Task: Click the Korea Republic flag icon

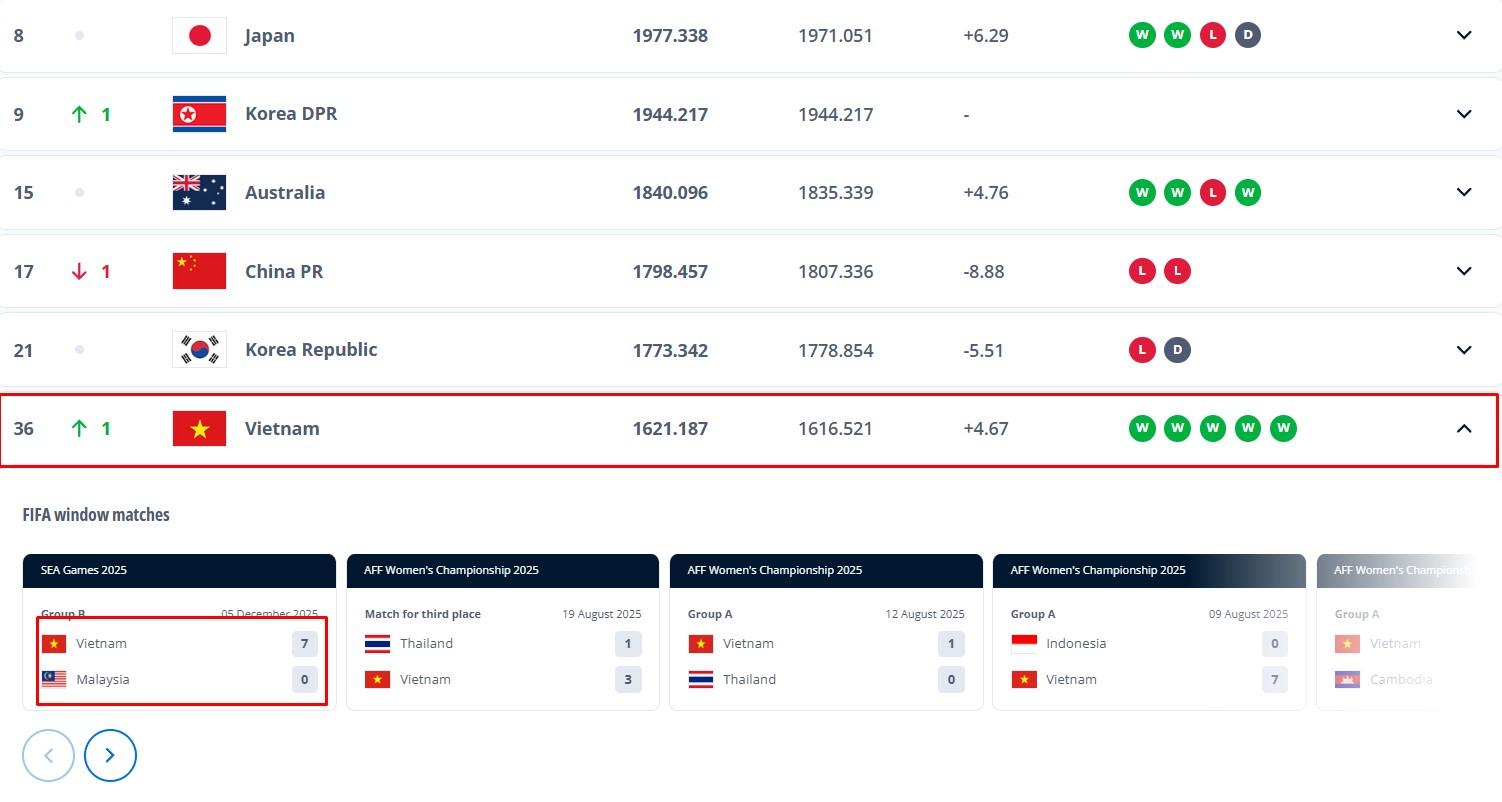Action: pyautogui.click(x=199, y=350)
